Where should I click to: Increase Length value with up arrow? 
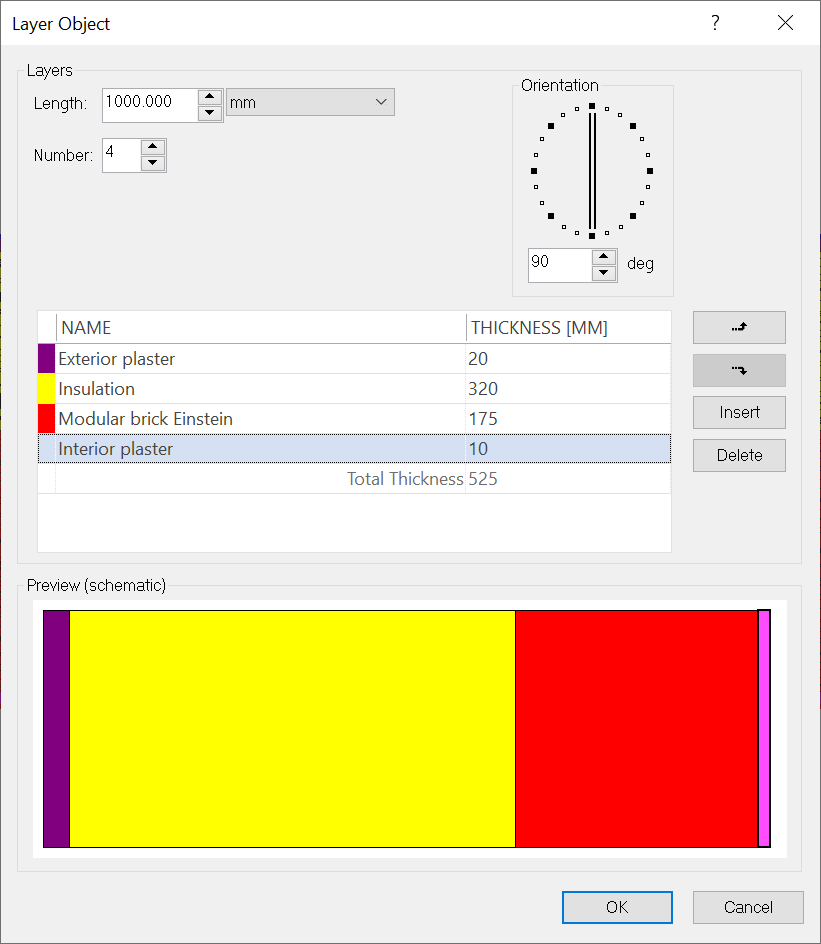(x=209, y=96)
